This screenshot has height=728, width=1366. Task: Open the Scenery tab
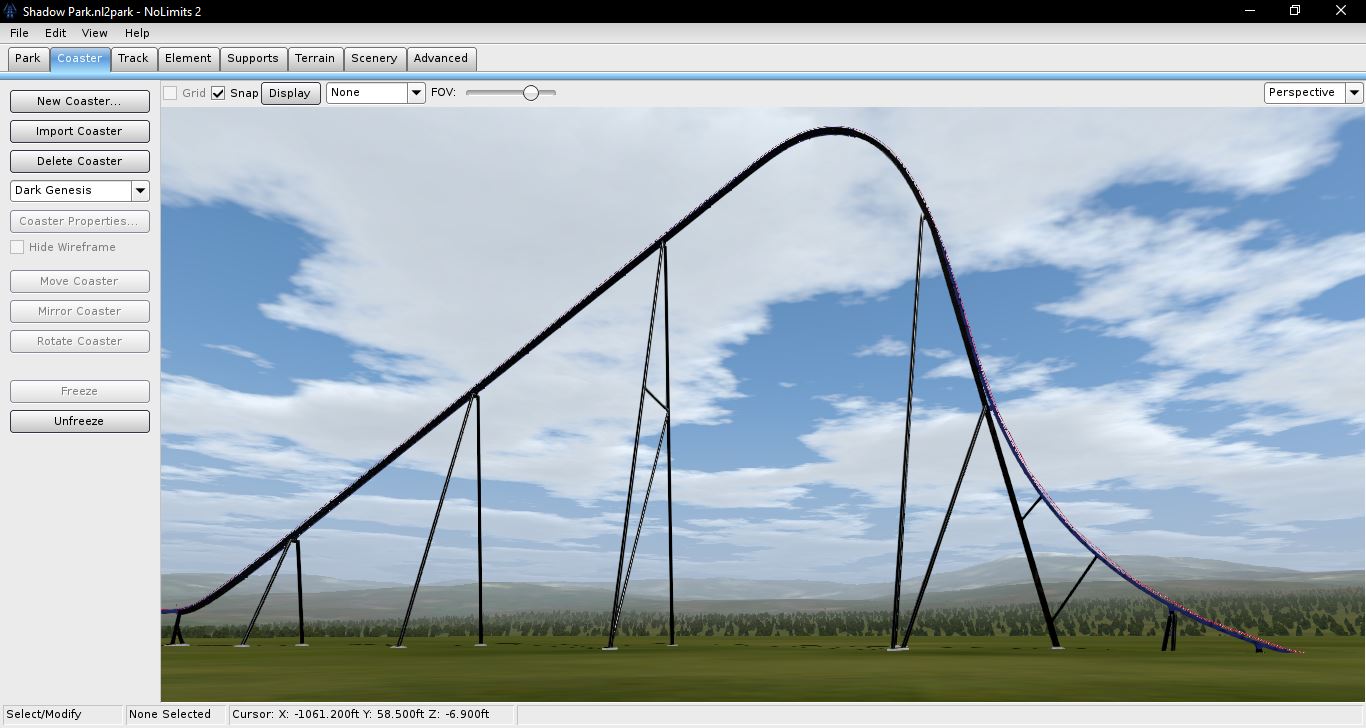pos(374,58)
